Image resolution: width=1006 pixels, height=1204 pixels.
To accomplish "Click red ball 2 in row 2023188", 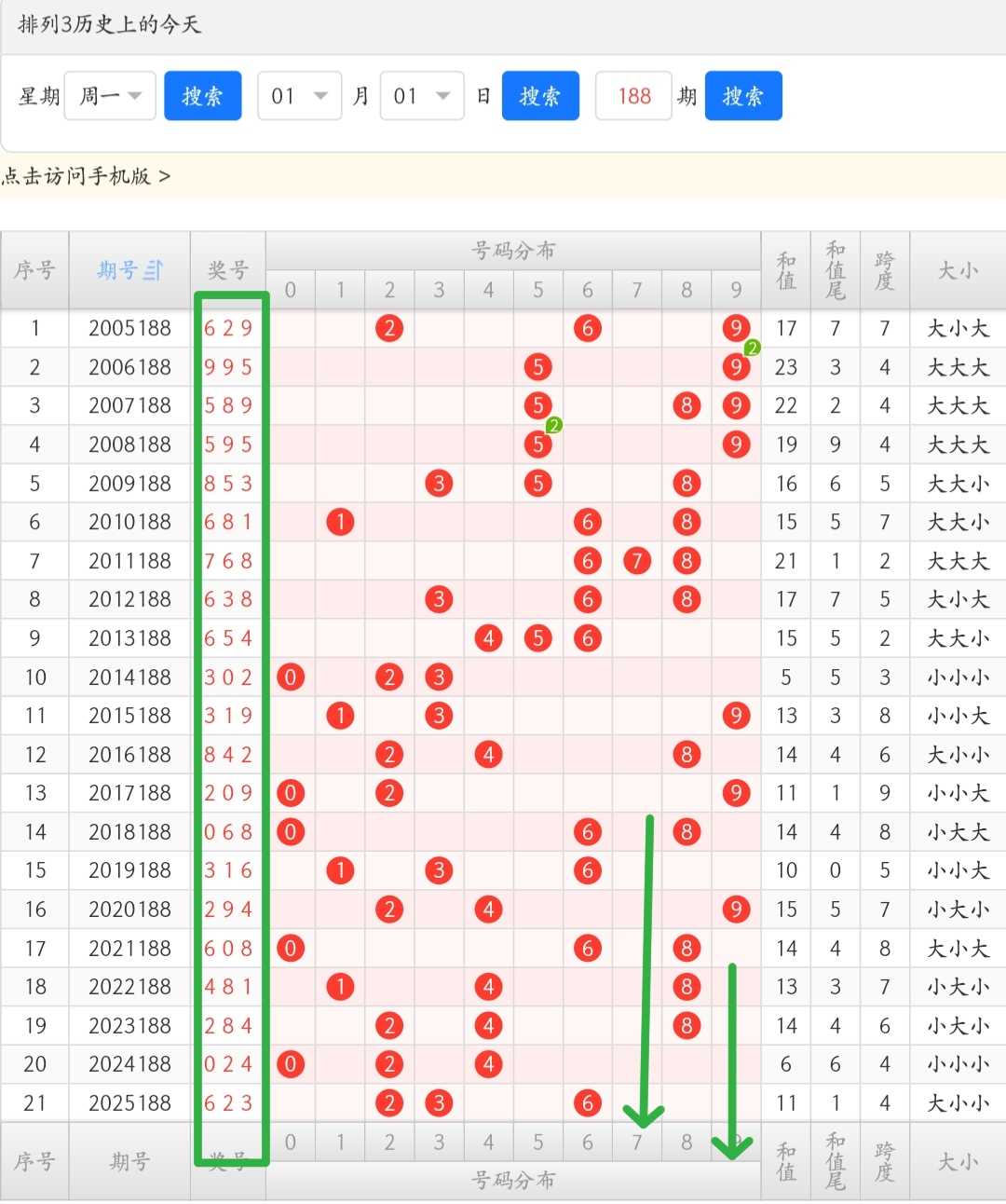I will 389,1026.
